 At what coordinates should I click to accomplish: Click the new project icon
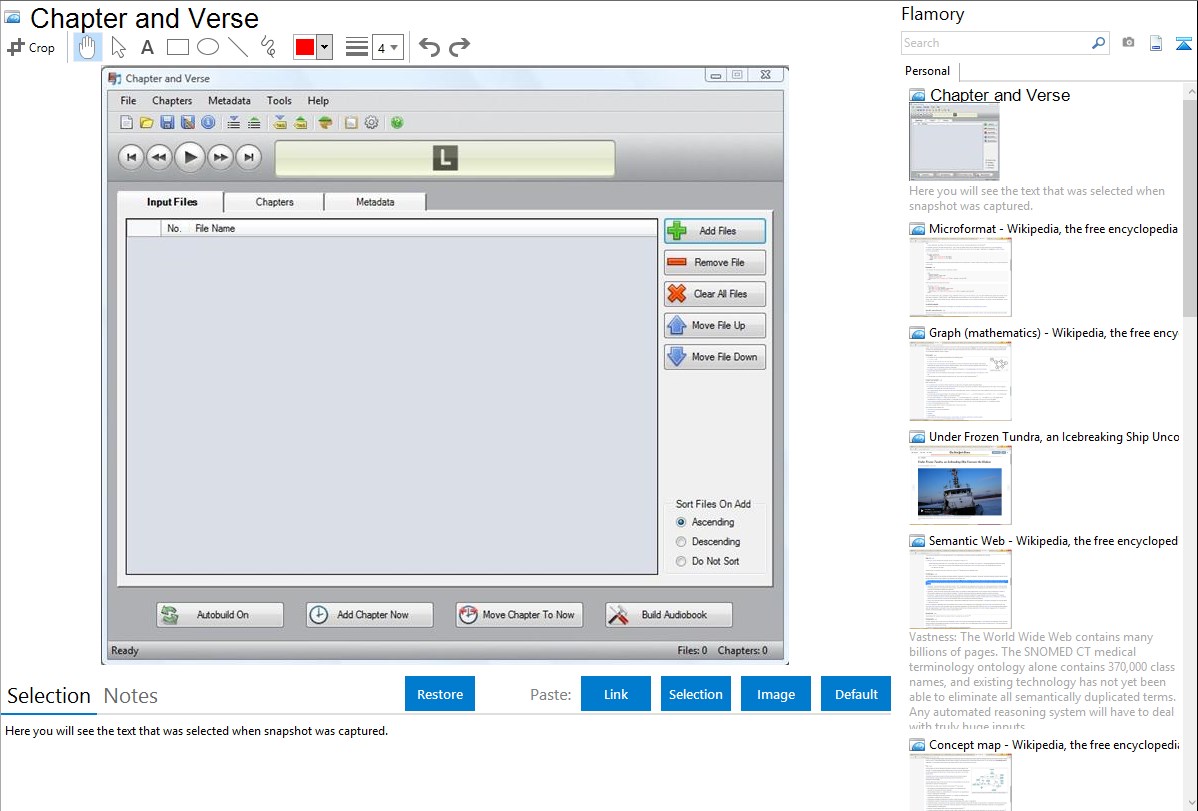(x=127, y=122)
